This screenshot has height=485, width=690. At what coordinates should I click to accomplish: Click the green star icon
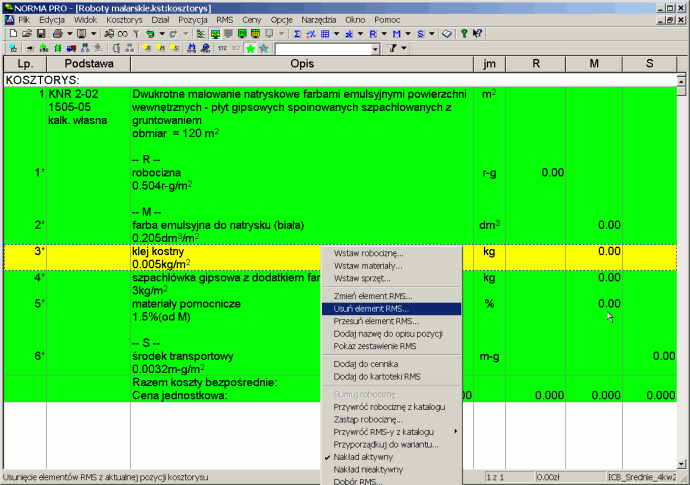(x=250, y=48)
